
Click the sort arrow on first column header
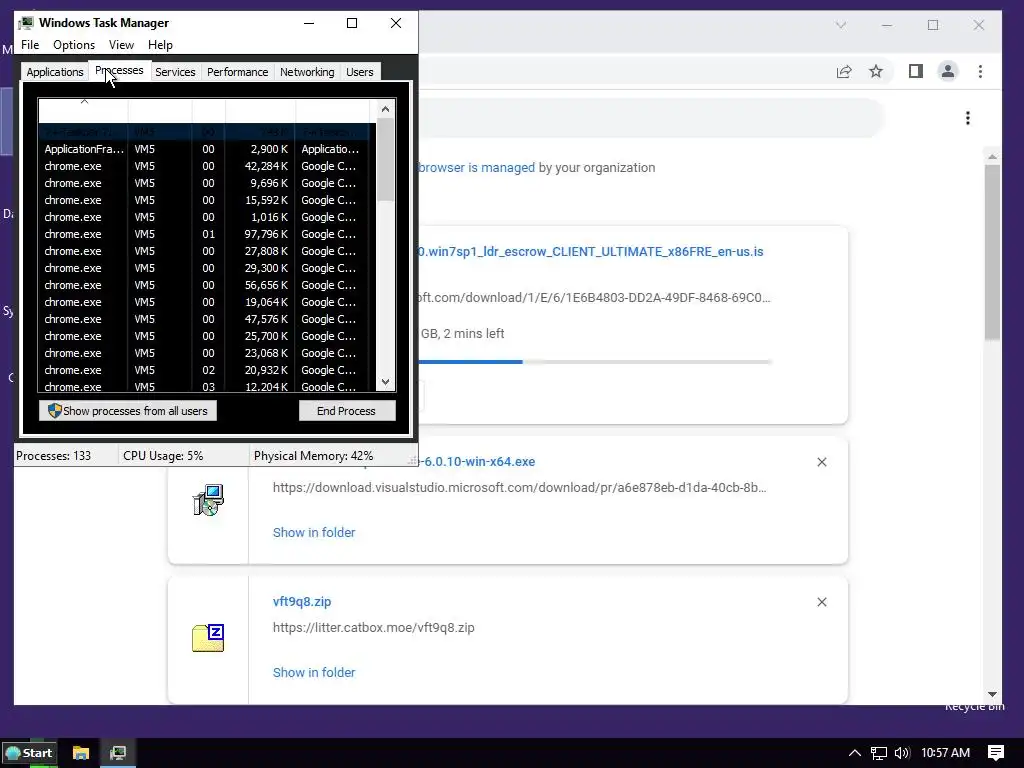coord(84,101)
